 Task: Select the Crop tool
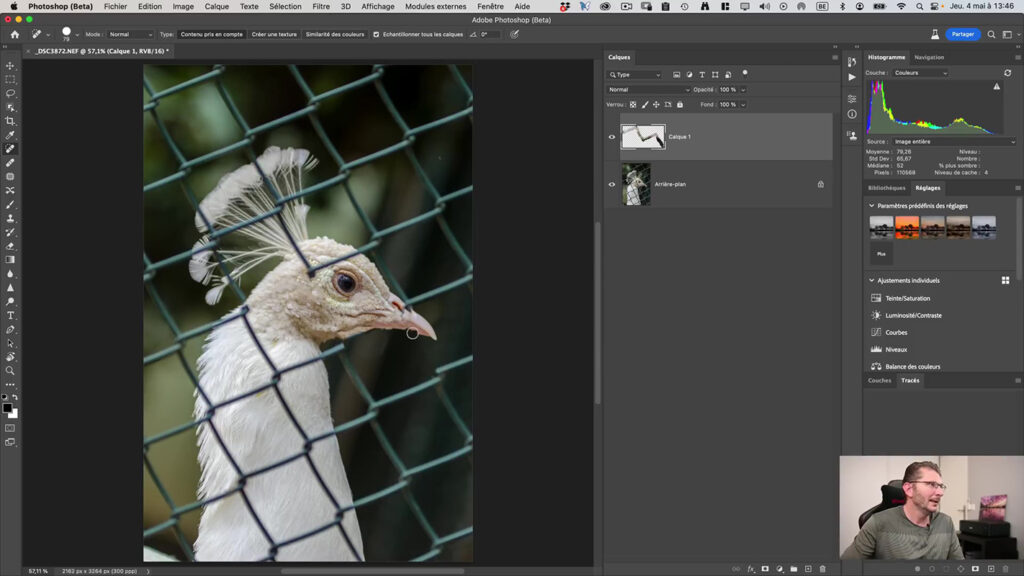click(10, 121)
